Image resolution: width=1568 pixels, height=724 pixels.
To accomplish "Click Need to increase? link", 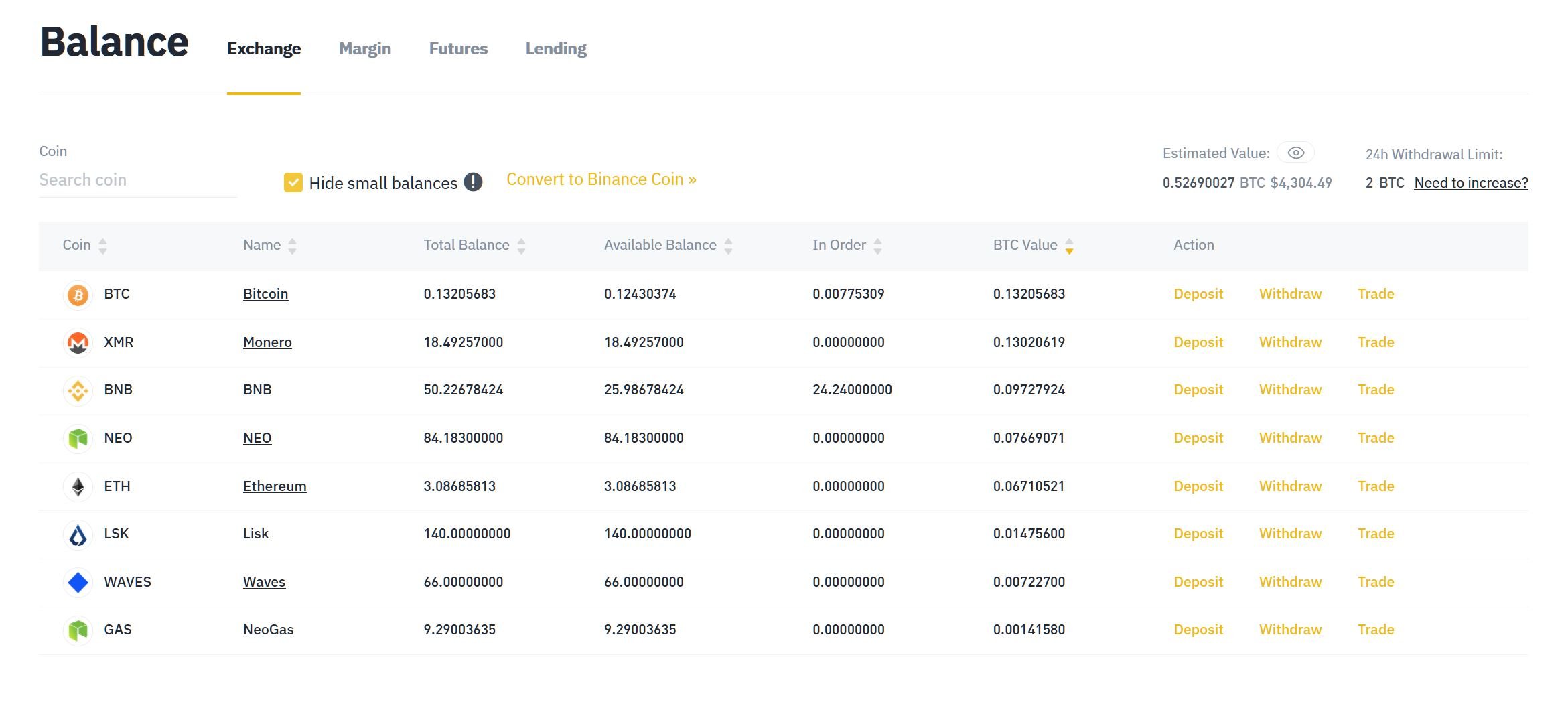I will click(1471, 183).
